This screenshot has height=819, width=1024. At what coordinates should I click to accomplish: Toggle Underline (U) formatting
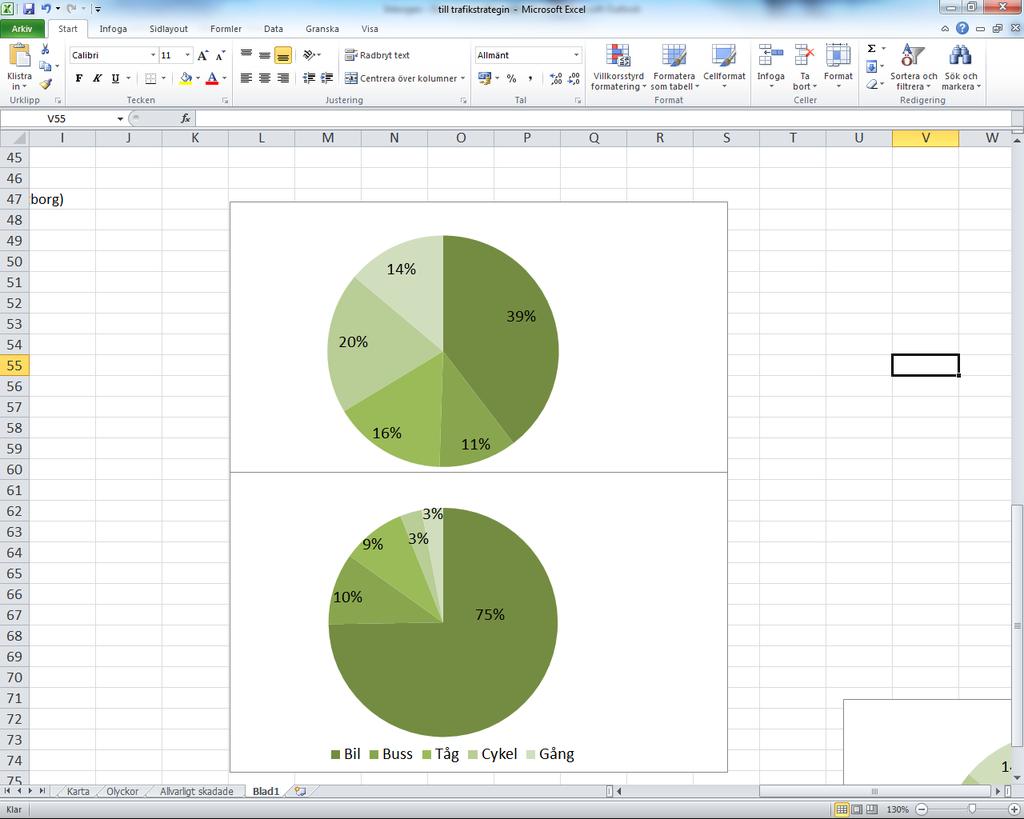coord(116,78)
